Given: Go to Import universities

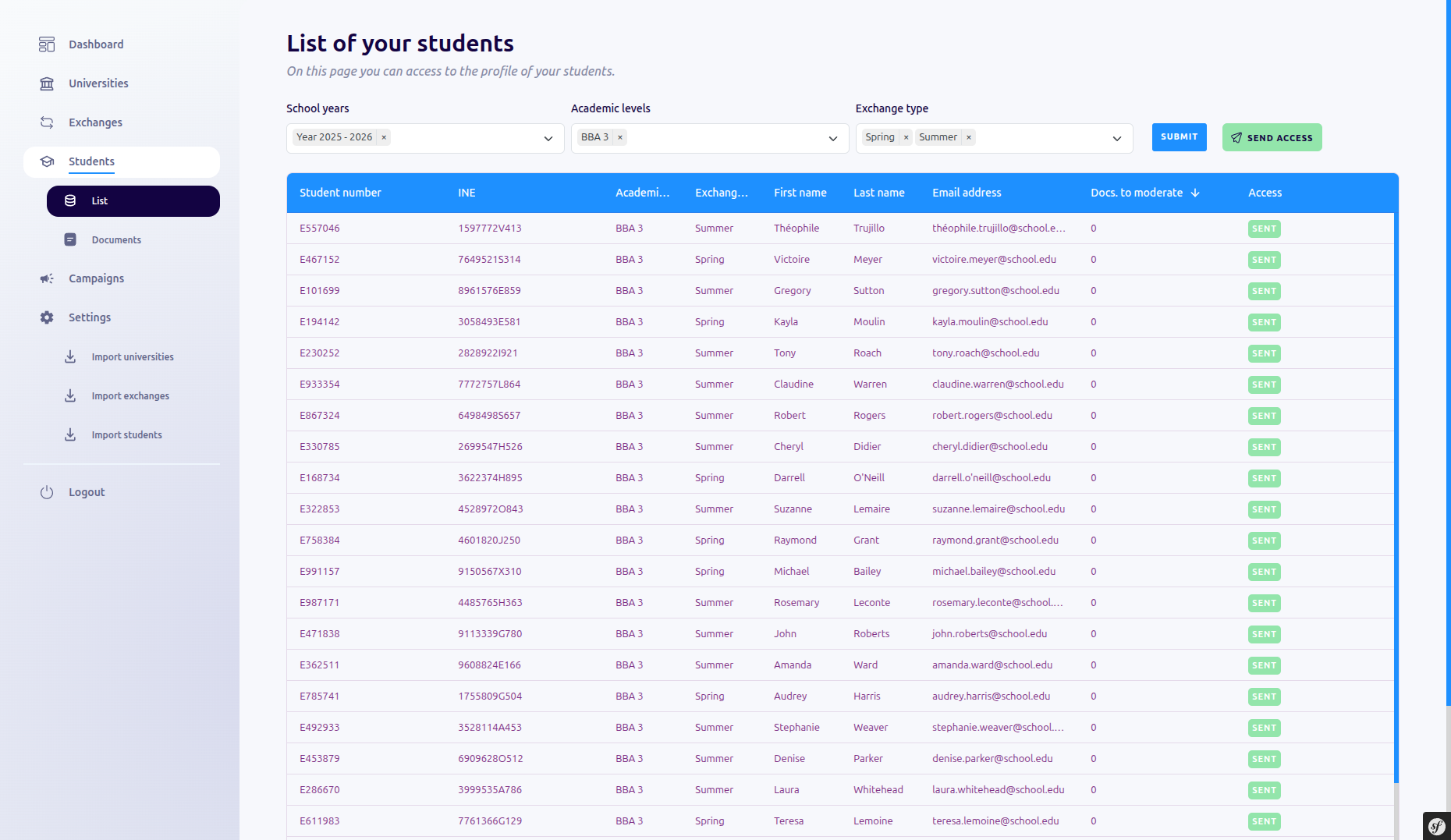Looking at the screenshot, I should point(133,356).
